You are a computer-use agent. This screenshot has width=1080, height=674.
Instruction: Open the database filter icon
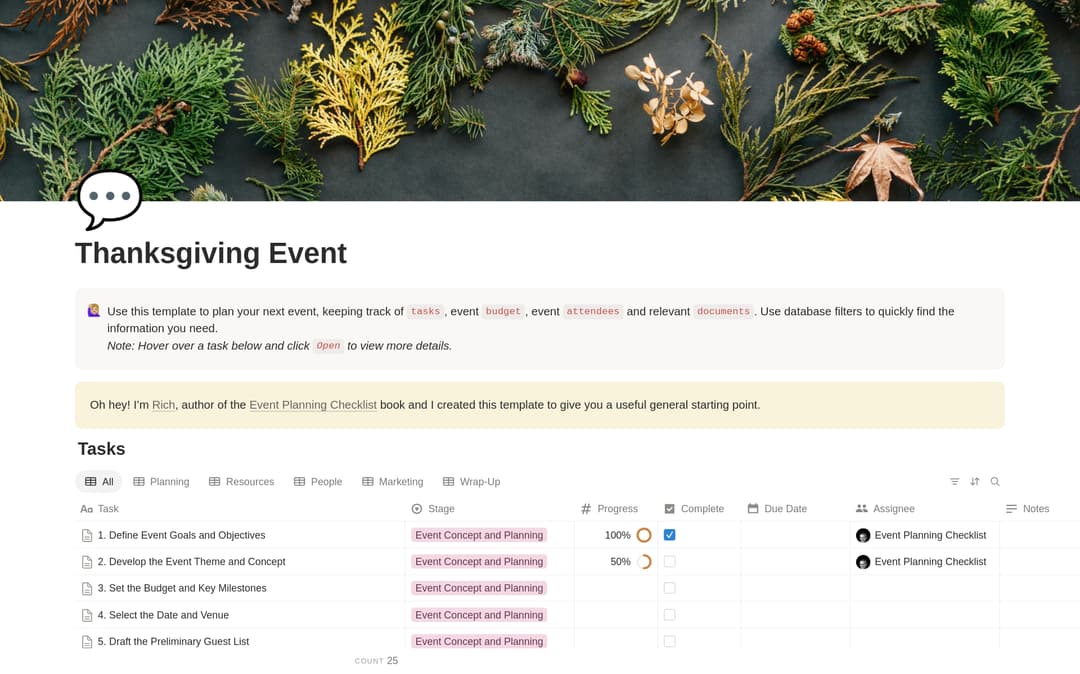(954, 482)
